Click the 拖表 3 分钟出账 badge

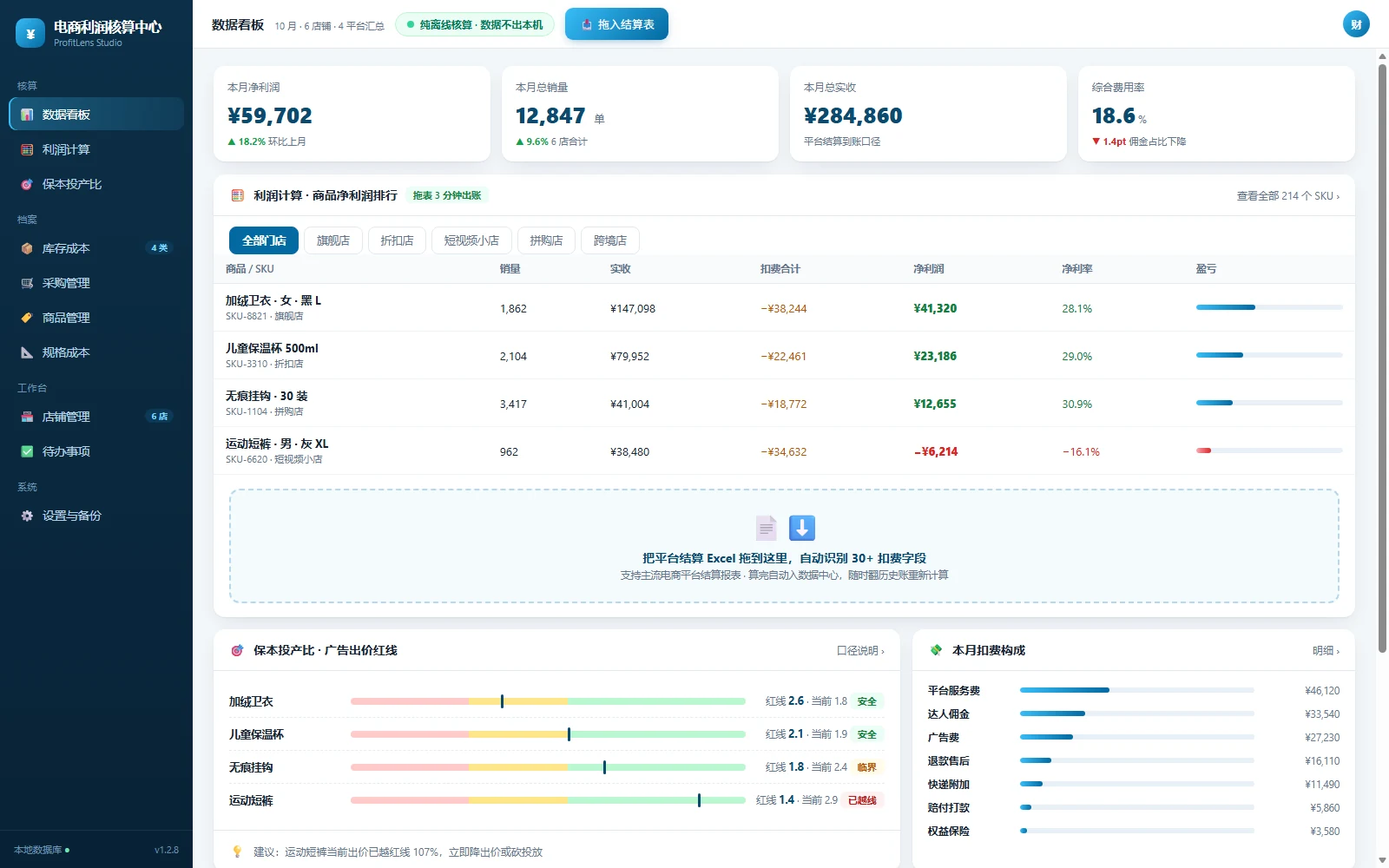tap(447, 196)
